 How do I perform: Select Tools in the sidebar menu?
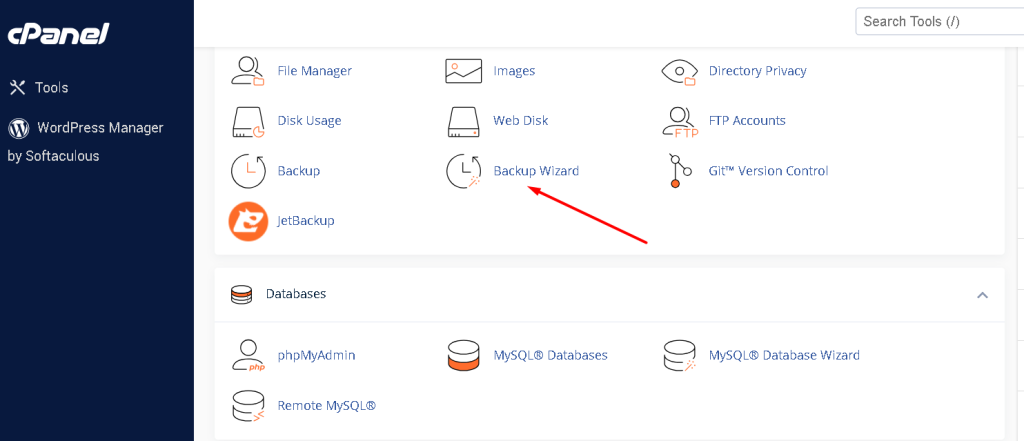click(x=52, y=88)
